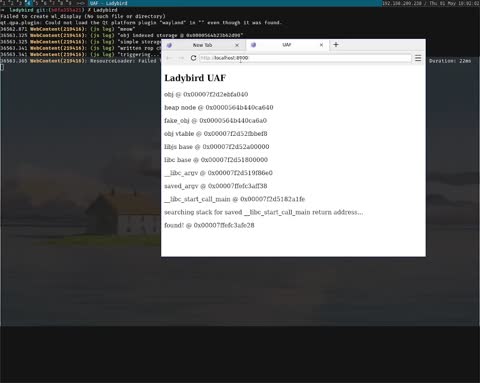Click the obj @ 0x00007f2d2ebfa040 line
This screenshot has width=480, height=383.
pyautogui.click(x=206, y=94)
